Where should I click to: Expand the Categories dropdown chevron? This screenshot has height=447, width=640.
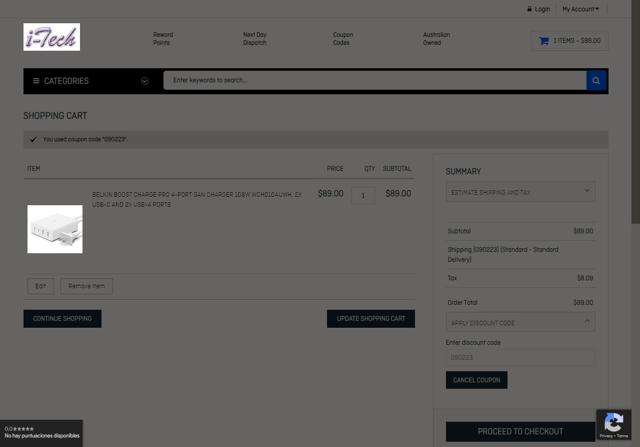pos(144,81)
